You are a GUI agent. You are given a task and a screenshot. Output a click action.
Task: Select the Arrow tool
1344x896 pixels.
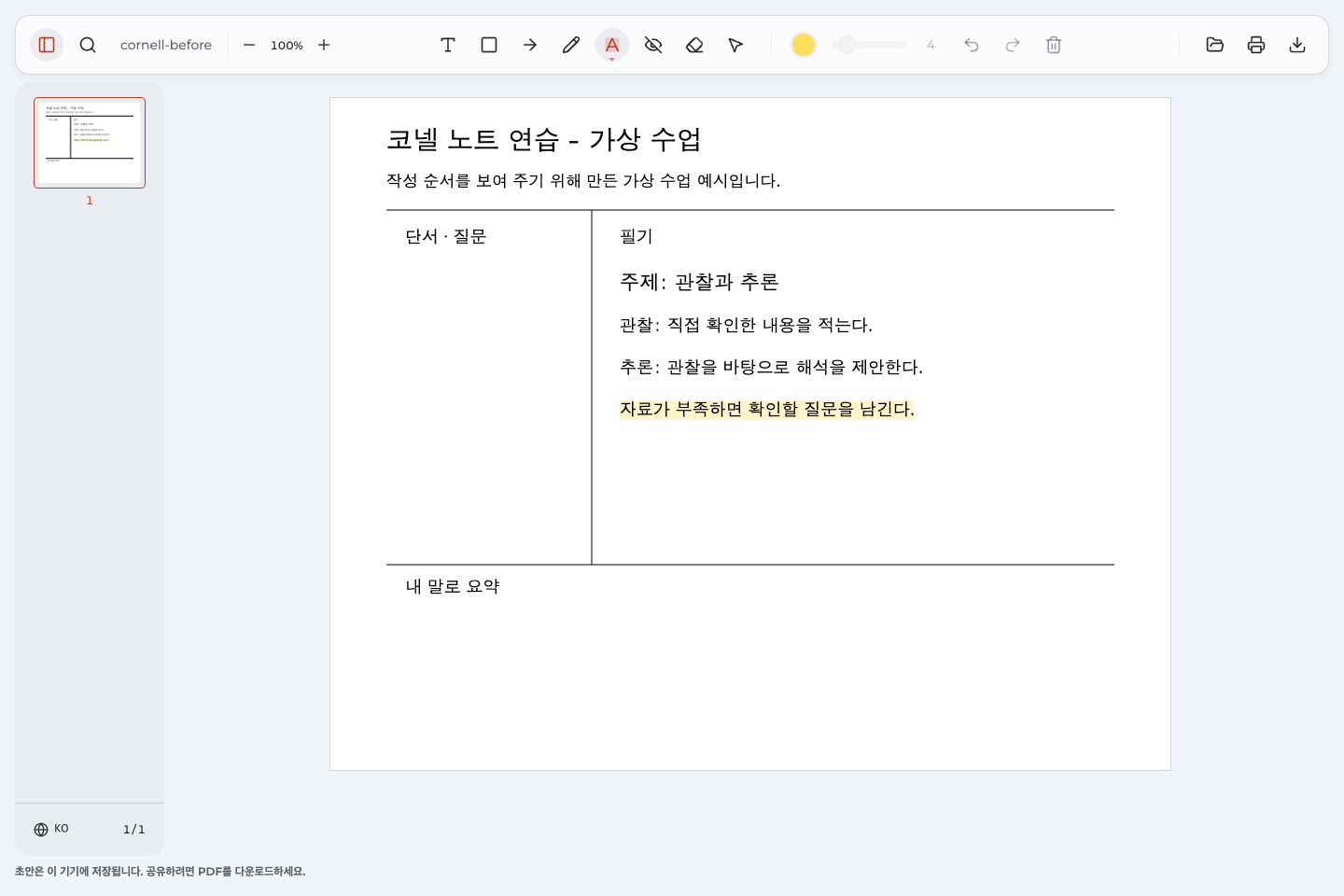pos(530,45)
